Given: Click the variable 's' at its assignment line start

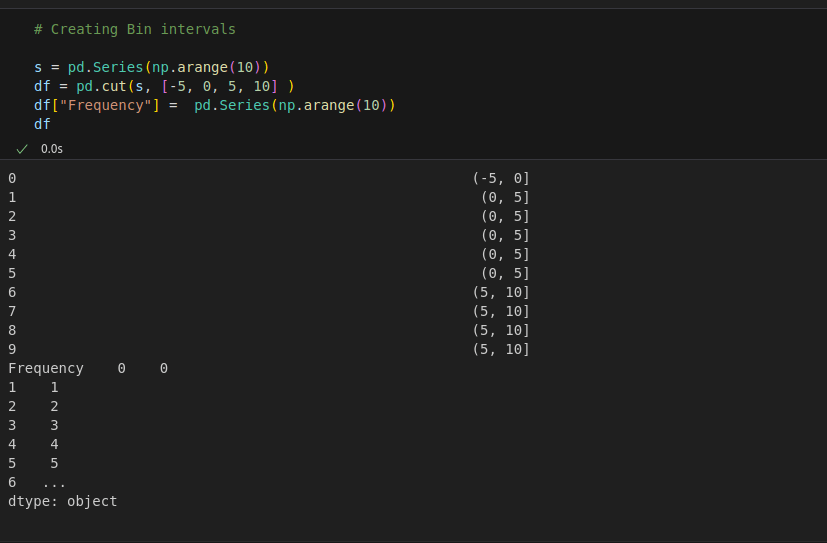Looking at the screenshot, I should [38, 67].
